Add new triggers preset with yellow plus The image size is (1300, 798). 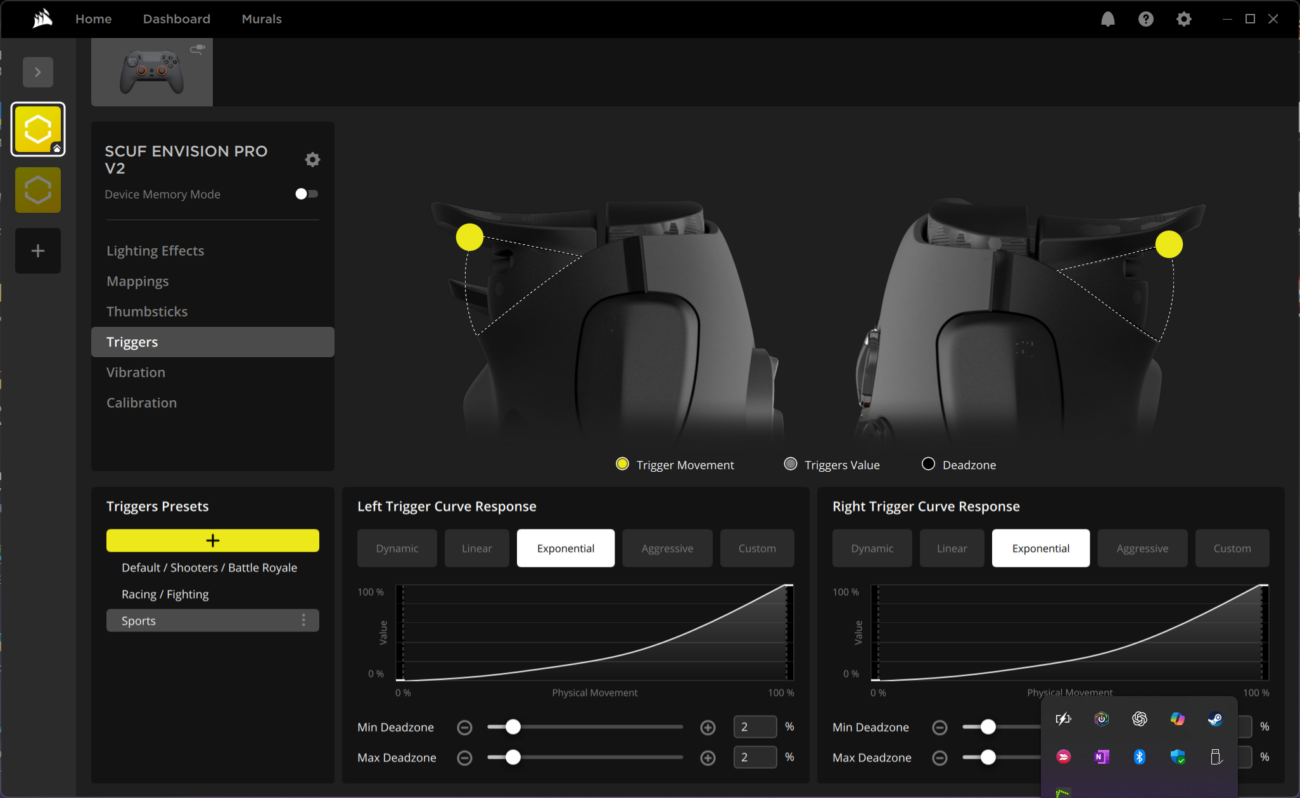tap(213, 540)
